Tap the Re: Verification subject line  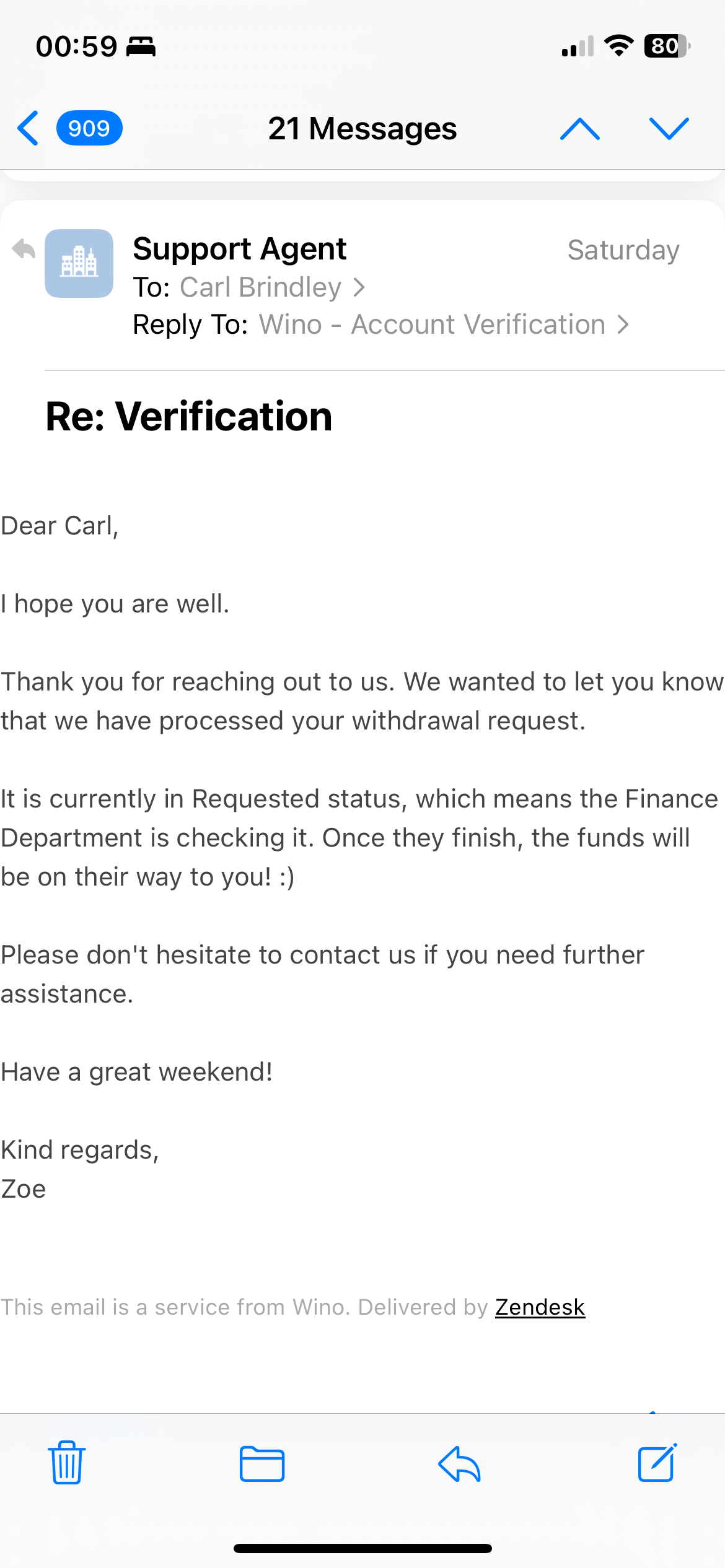pos(189,416)
